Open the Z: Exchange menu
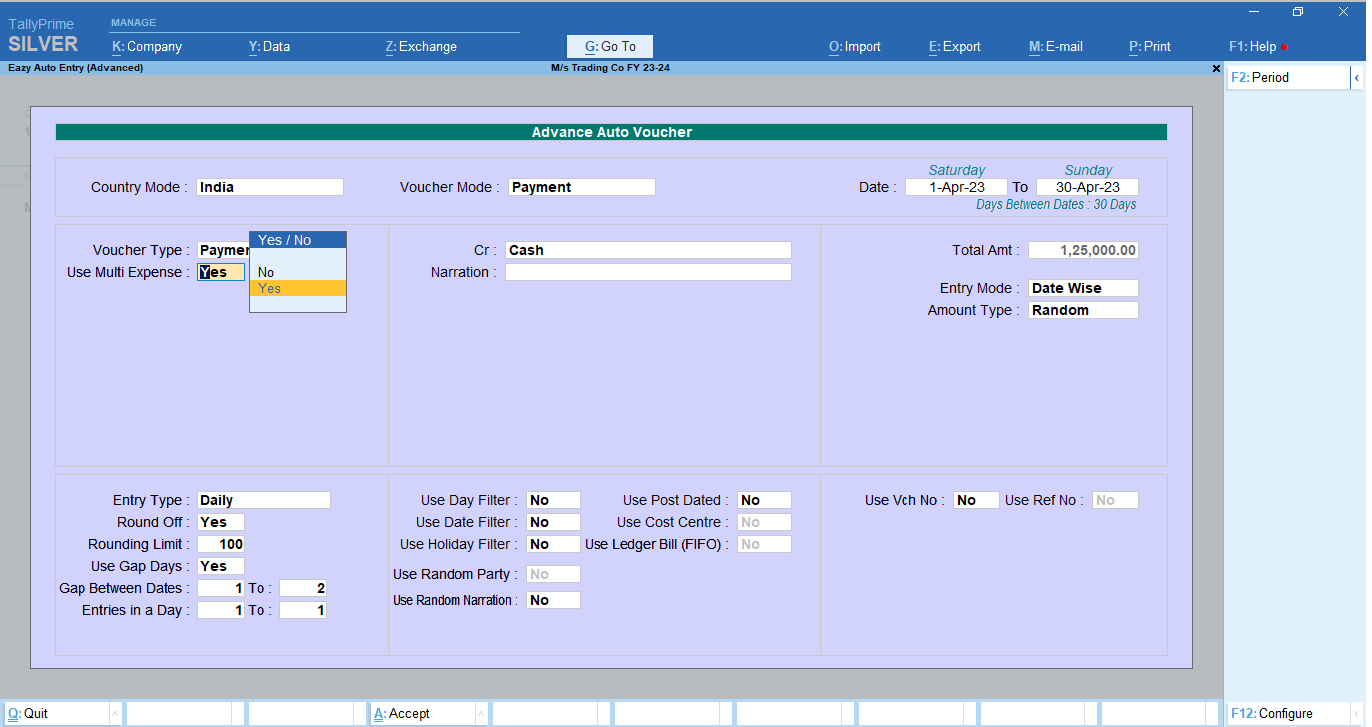Screen dimensions: 1372x727 [x=421, y=46]
